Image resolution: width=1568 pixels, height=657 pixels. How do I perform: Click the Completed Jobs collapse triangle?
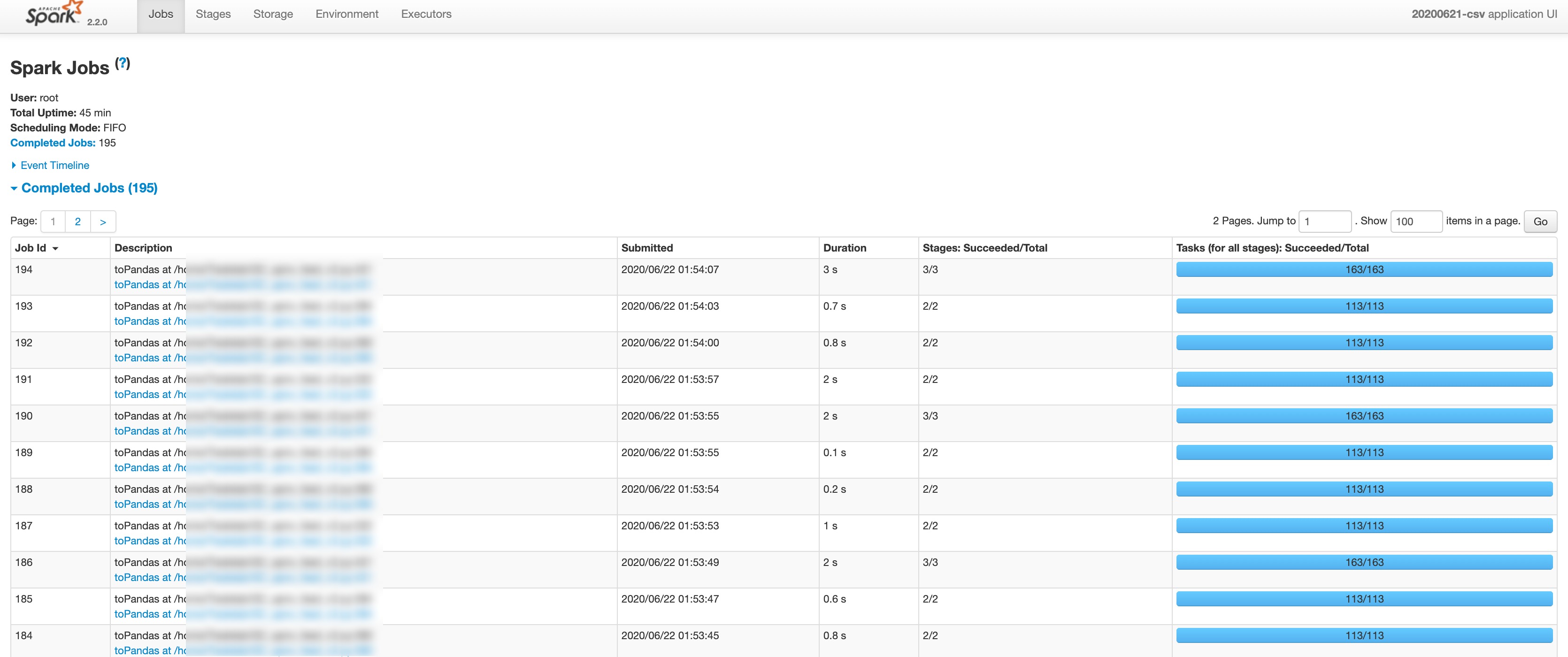[14, 188]
